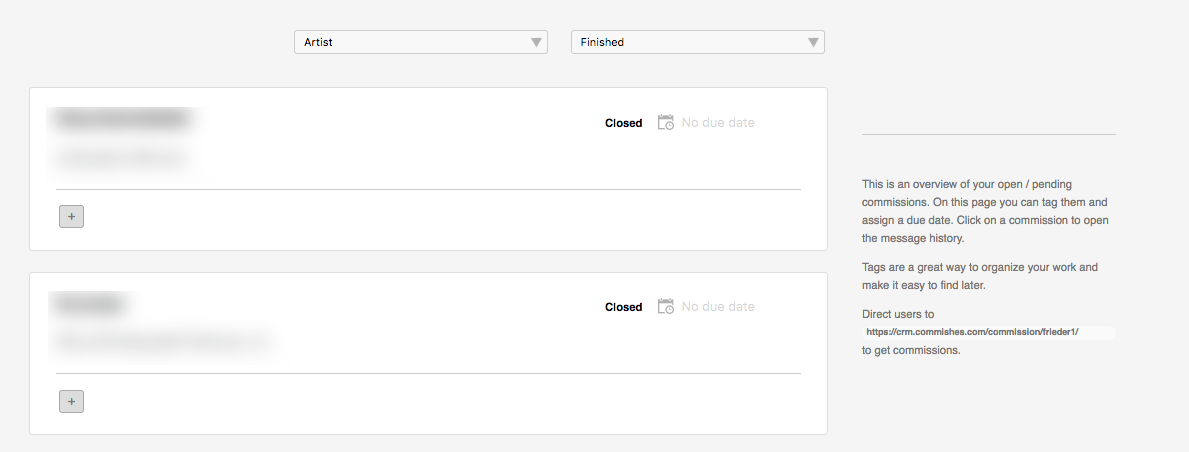Open the Artist role dropdown
This screenshot has height=452, width=1189.
click(421, 42)
